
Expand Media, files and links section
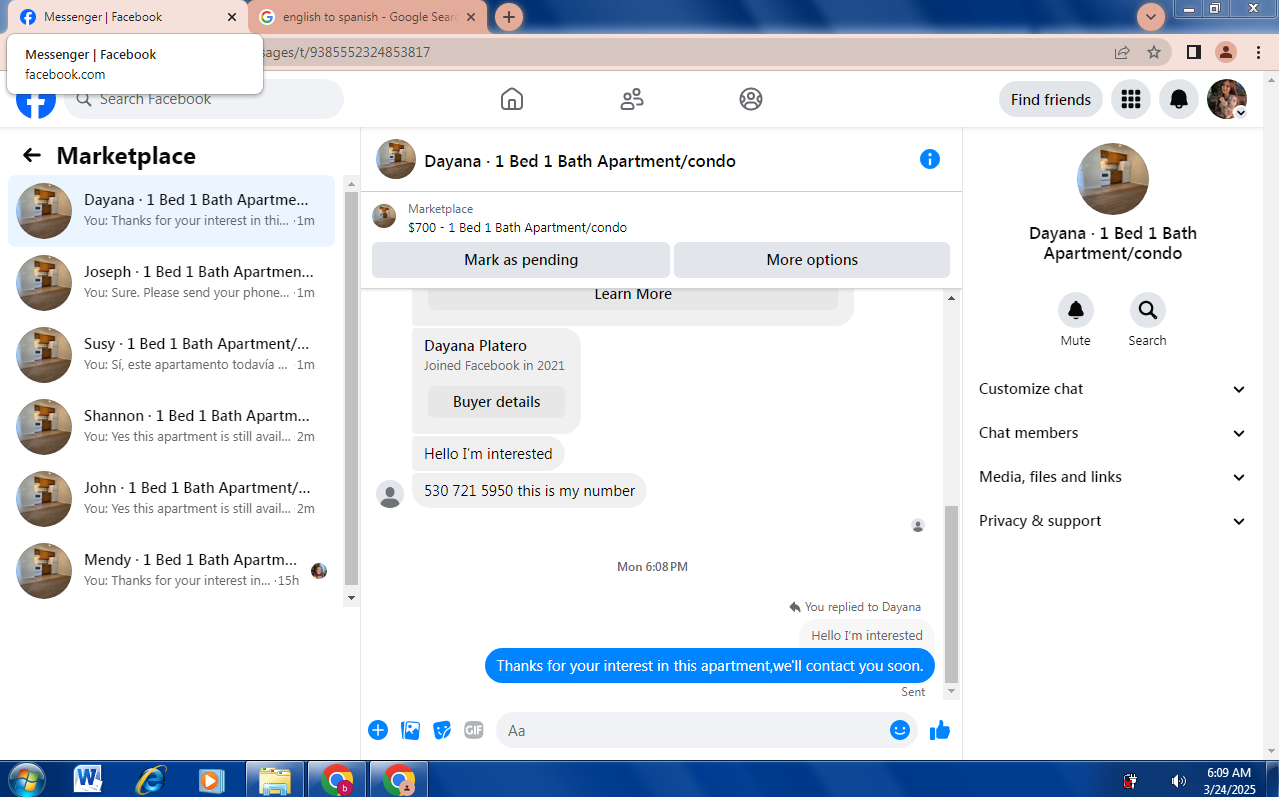coord(1113,477)
